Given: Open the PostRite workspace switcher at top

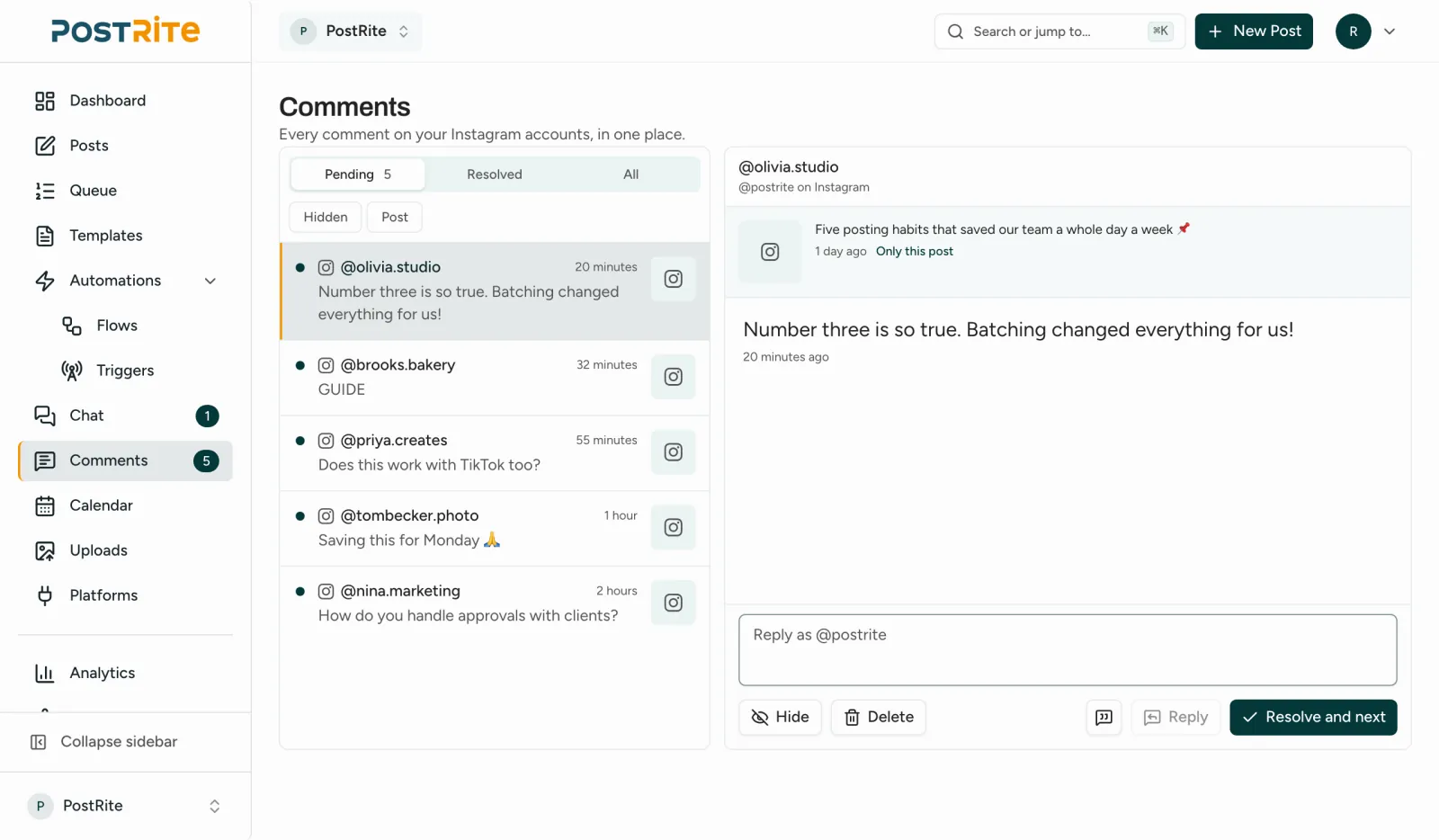Looking at the screenshot, I should pyautogui.click(x=351, y=31).
